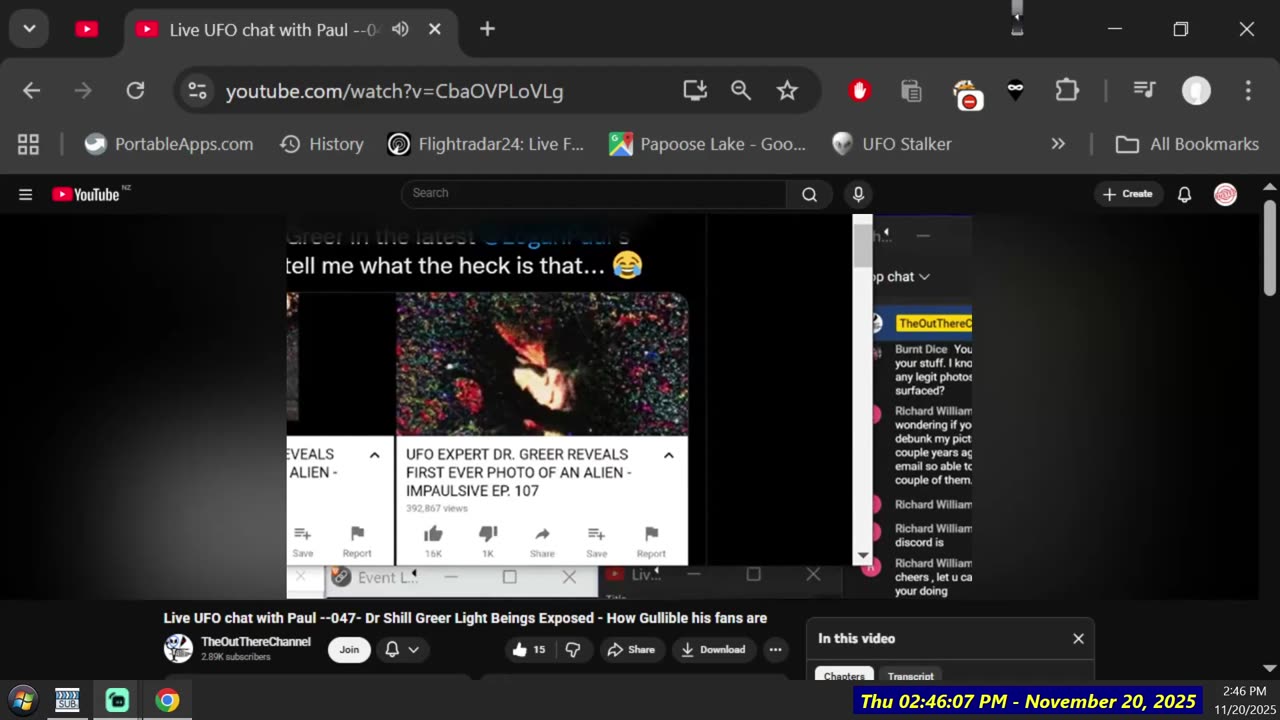This screenshot has height=720, width=1280.
Task: Switch to the Chapters tab
Action: click(844, 675)
